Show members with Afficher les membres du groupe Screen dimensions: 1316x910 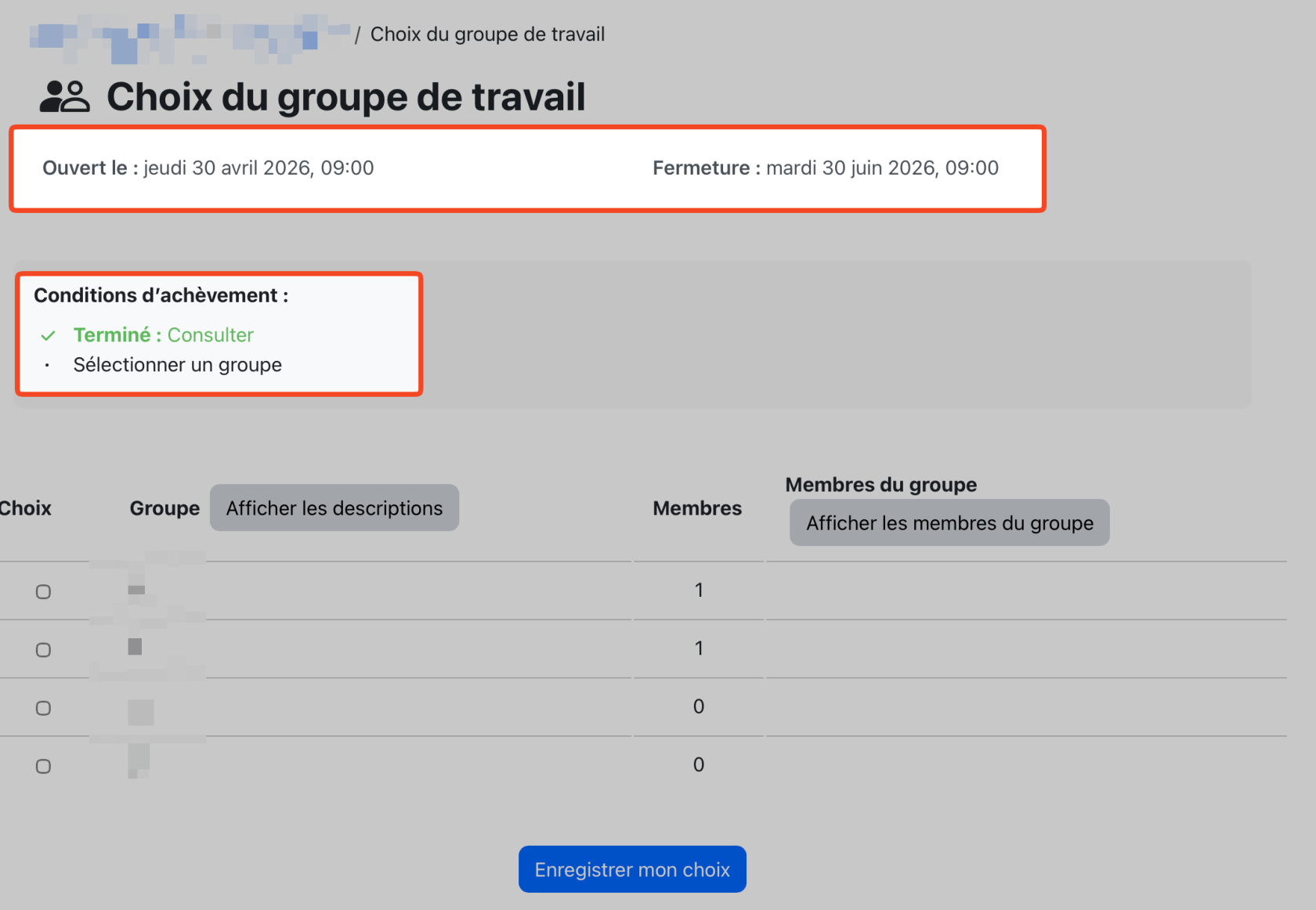(949, 522)
